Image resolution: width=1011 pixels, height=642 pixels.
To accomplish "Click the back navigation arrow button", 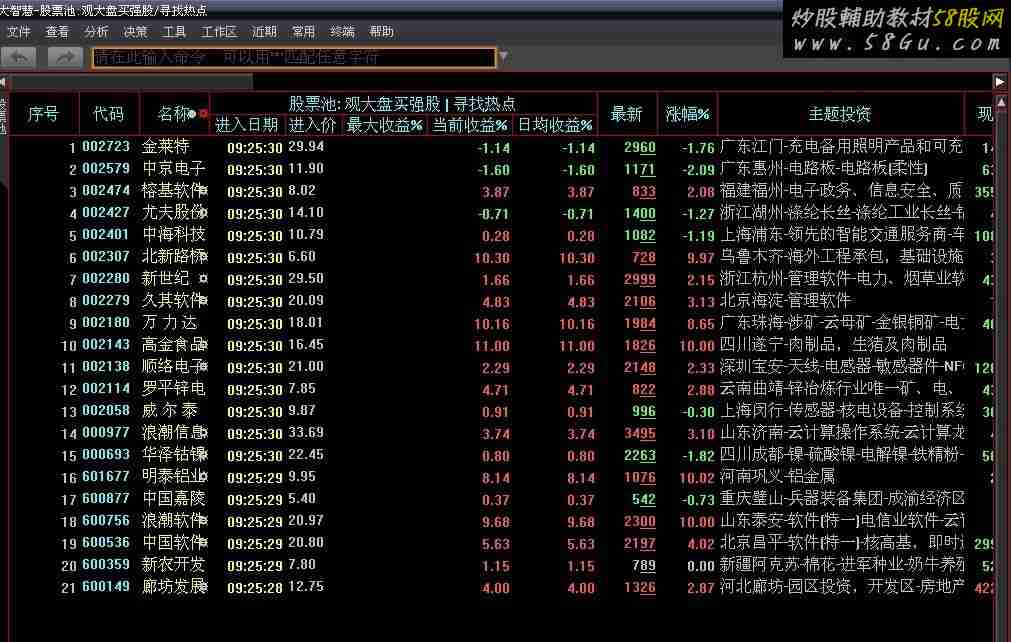I will [x=19, y=57].
